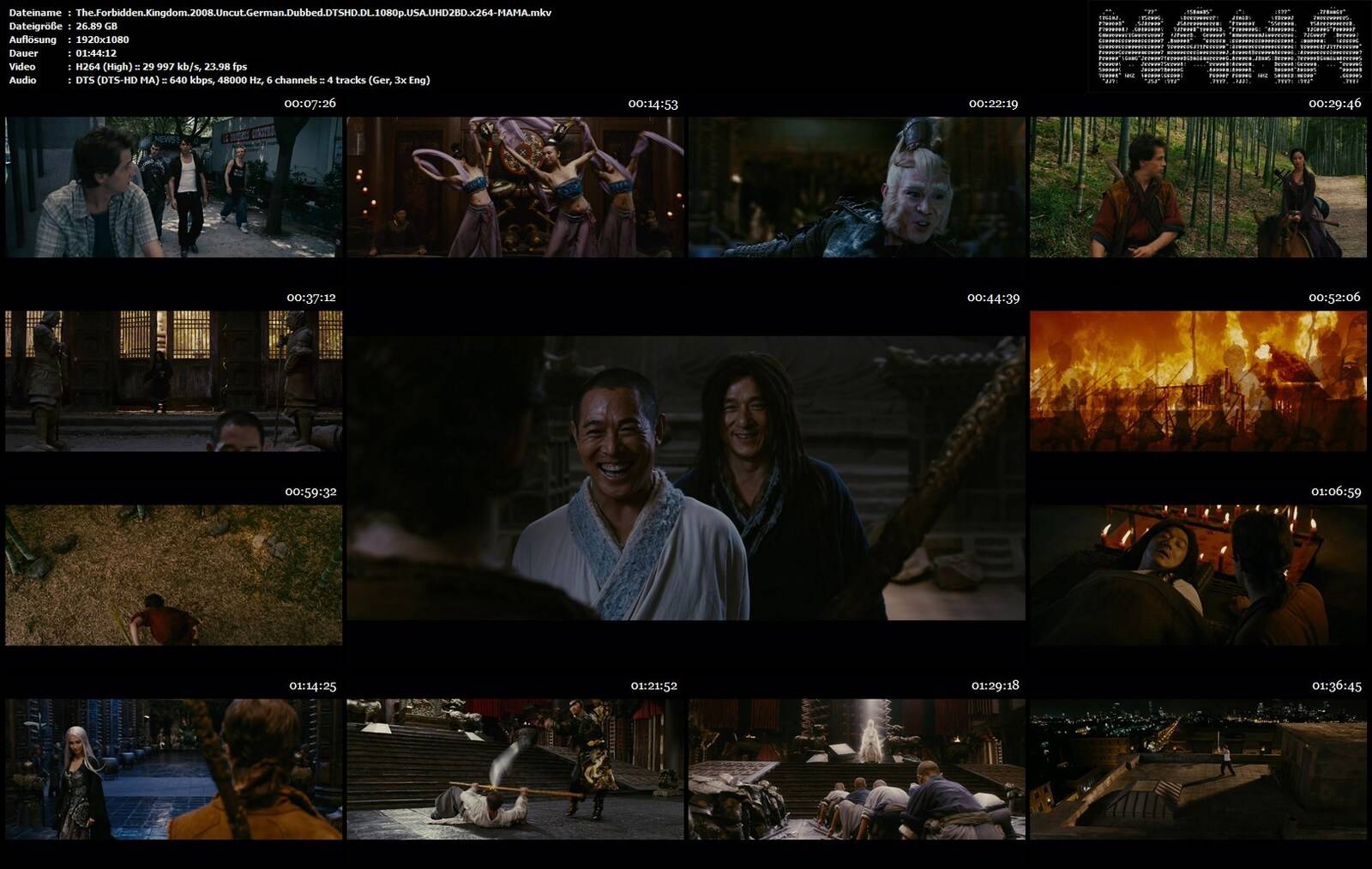Click the timestamp label 00:22:19
Viewport: 1372px width, 869px height.
coord(993,103)
